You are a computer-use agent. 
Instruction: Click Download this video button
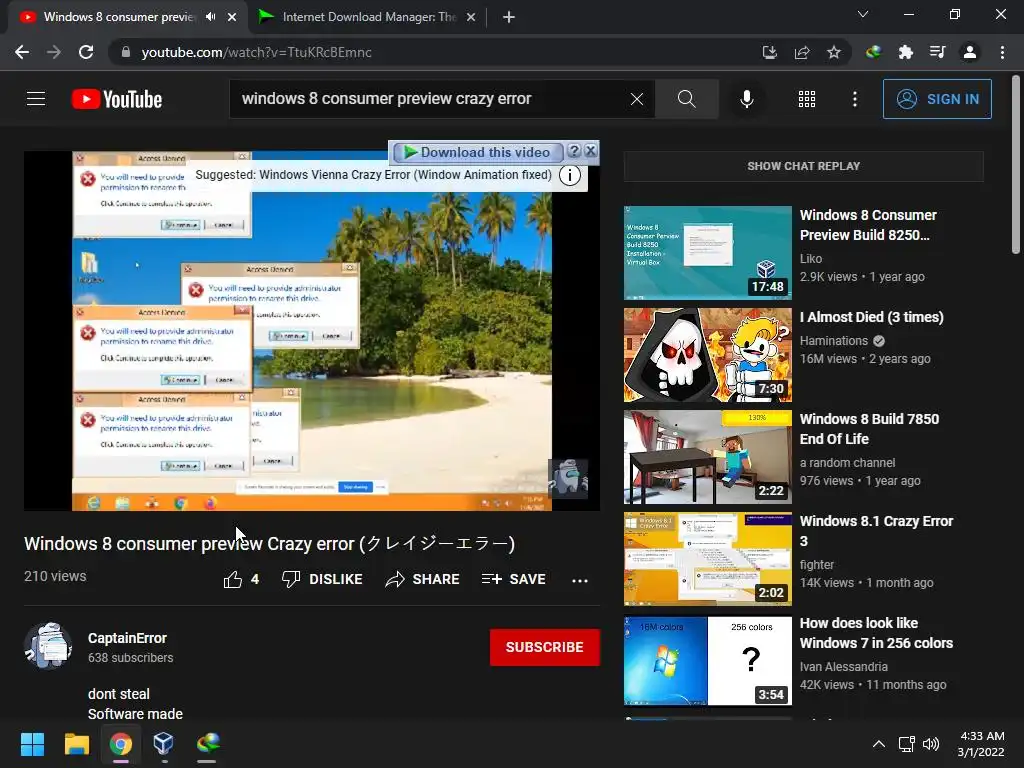[x=477, y=152]
